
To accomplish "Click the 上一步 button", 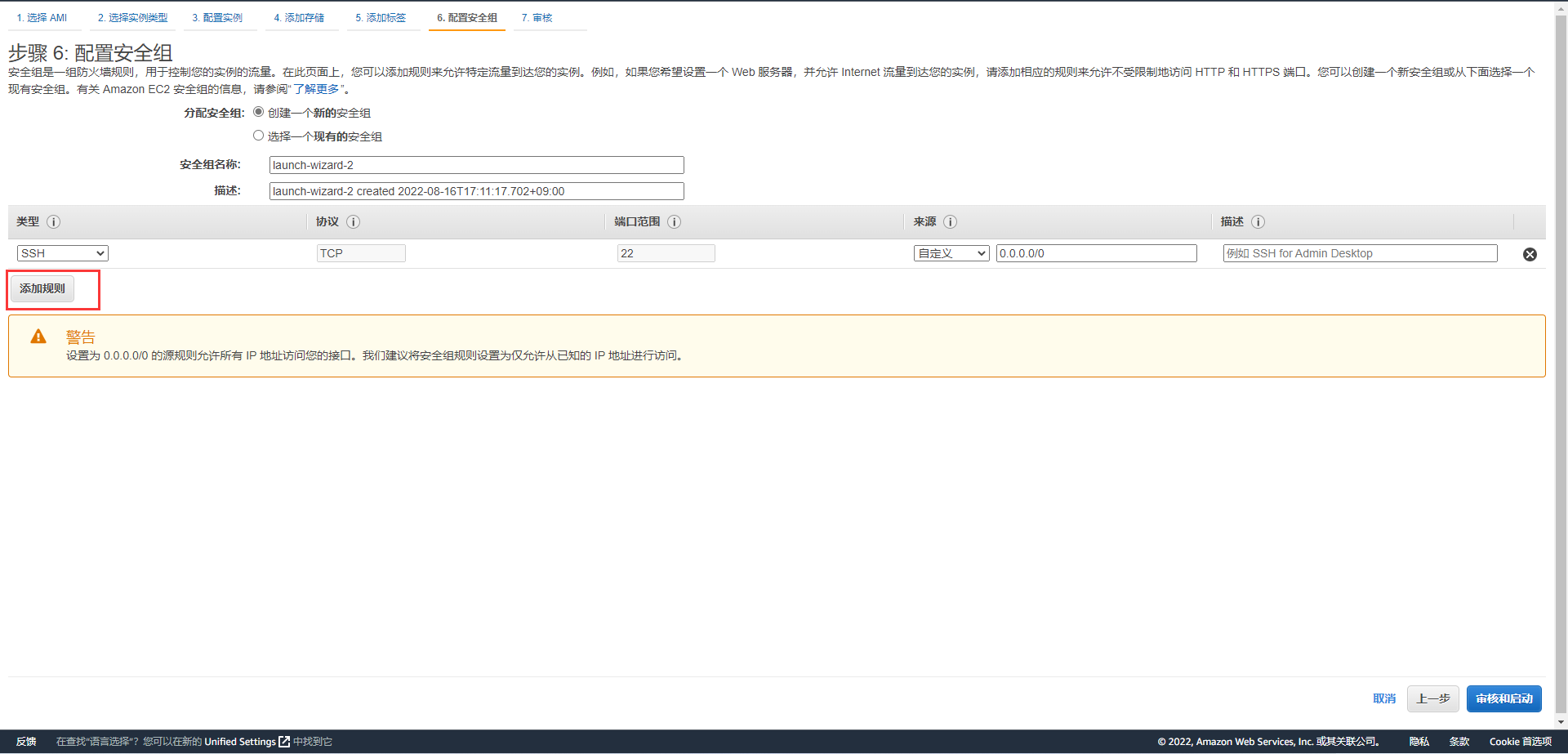I will point(1432,698).
